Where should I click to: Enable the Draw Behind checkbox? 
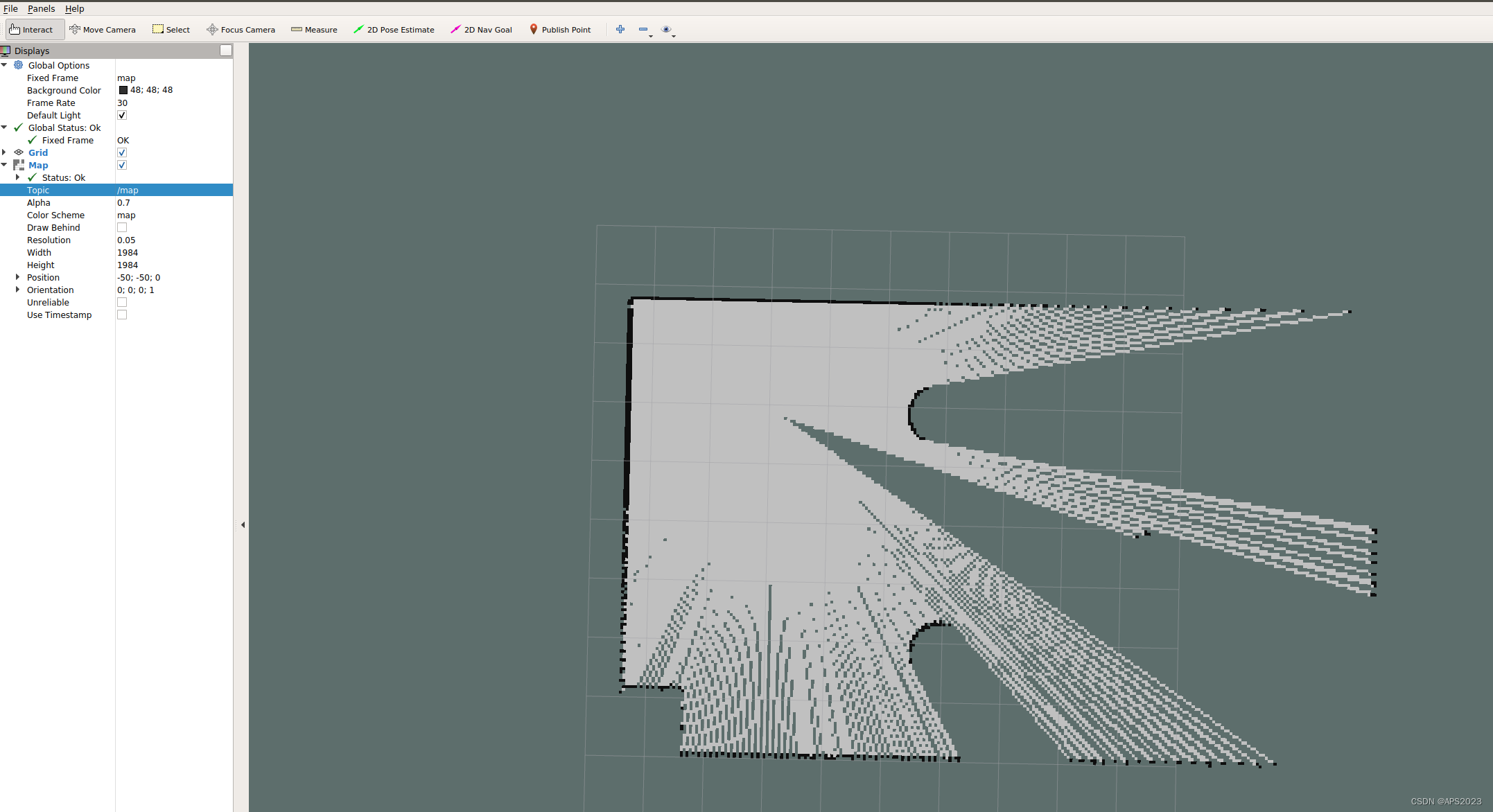coord(122,227)
